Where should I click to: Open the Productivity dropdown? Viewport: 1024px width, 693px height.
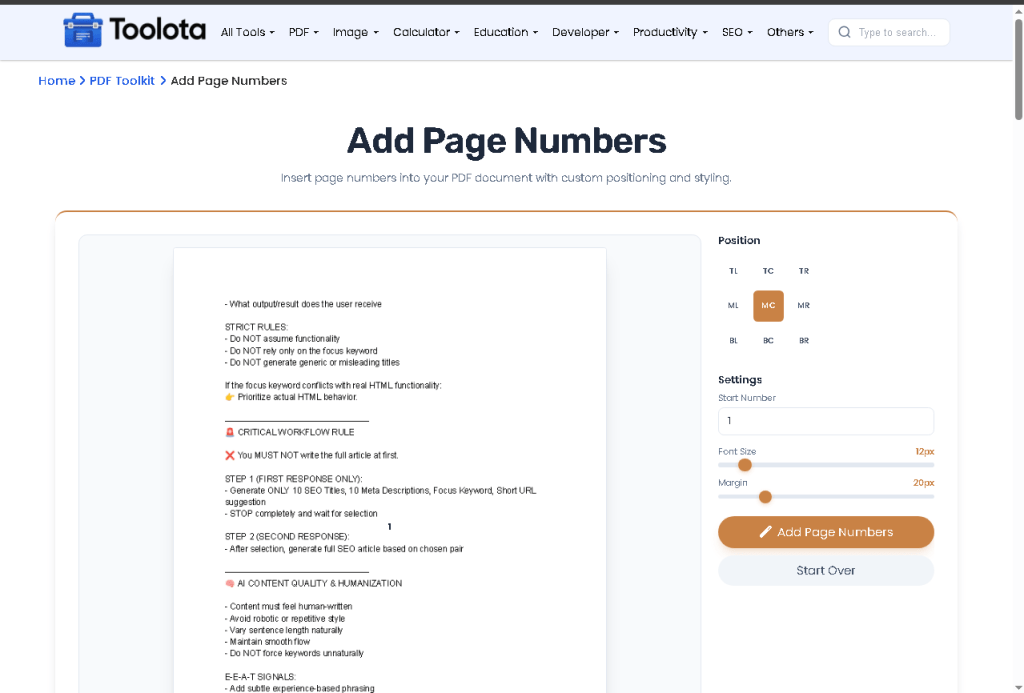[x=670, y=32]
